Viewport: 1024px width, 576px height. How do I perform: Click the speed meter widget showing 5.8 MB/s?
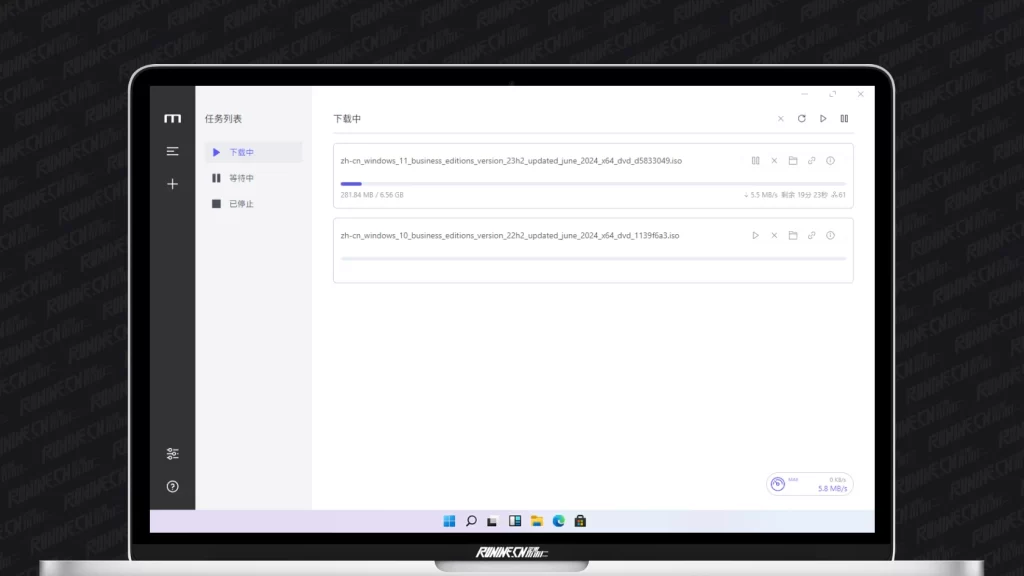tap(809, 484)
